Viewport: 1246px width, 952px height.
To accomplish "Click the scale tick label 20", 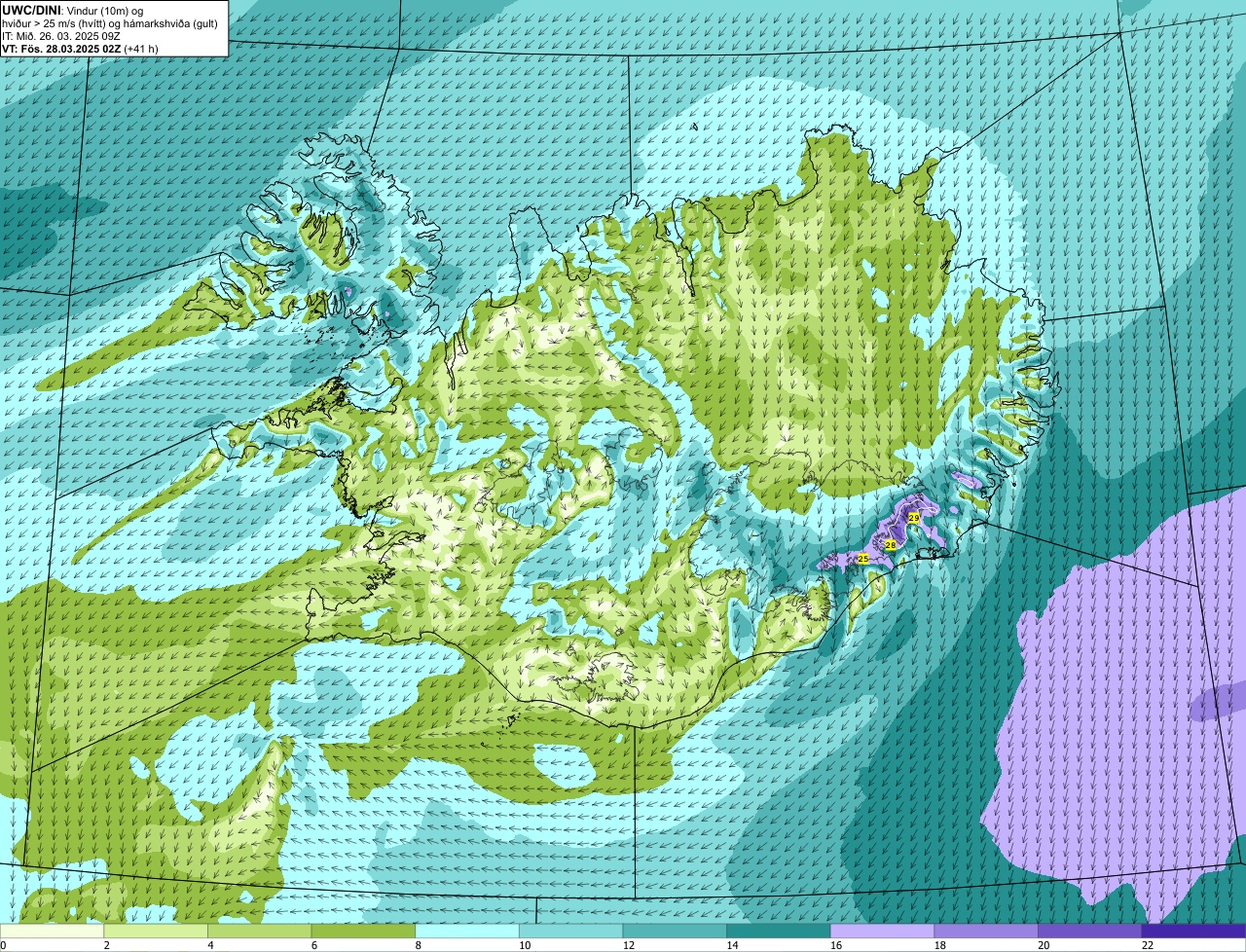I will [1044, 945].
